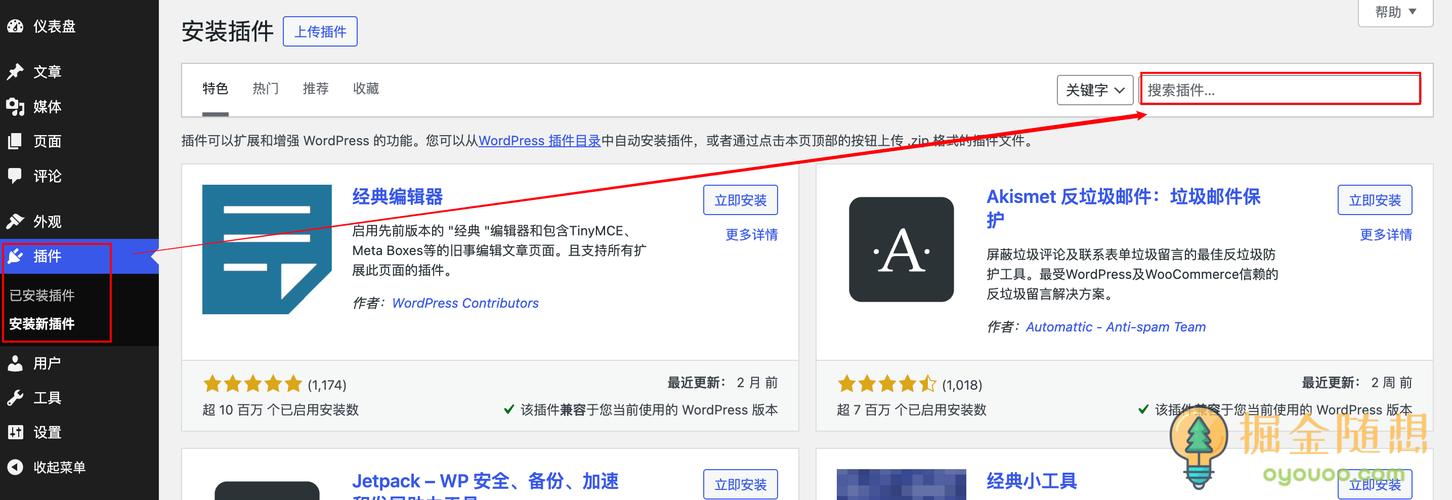Screen dimensions: 1452x500
Task: Follow the WordPress 插件目录 link
Action: 539,141
